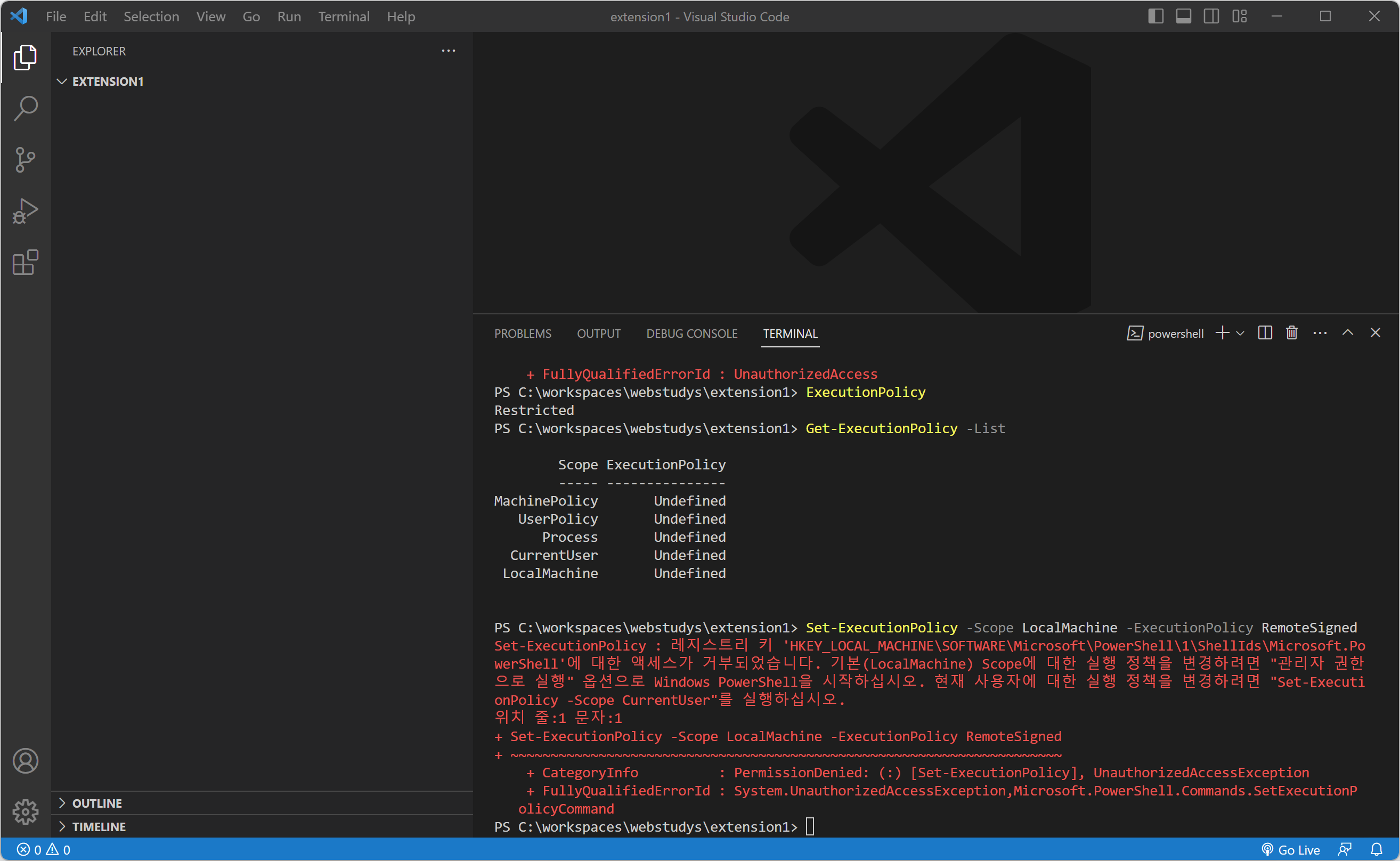The width and height of the screenshot is (1400, 861).
Task: Open the Run and Debug view
Action: (x=25, y=212)
